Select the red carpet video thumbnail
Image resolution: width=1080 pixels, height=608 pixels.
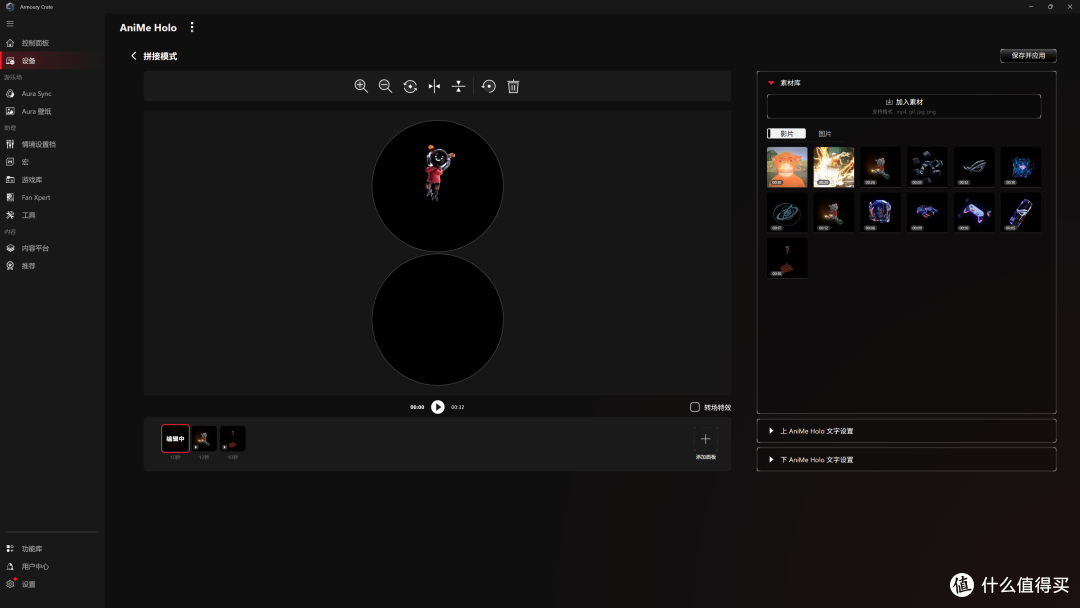pos(787,258)
